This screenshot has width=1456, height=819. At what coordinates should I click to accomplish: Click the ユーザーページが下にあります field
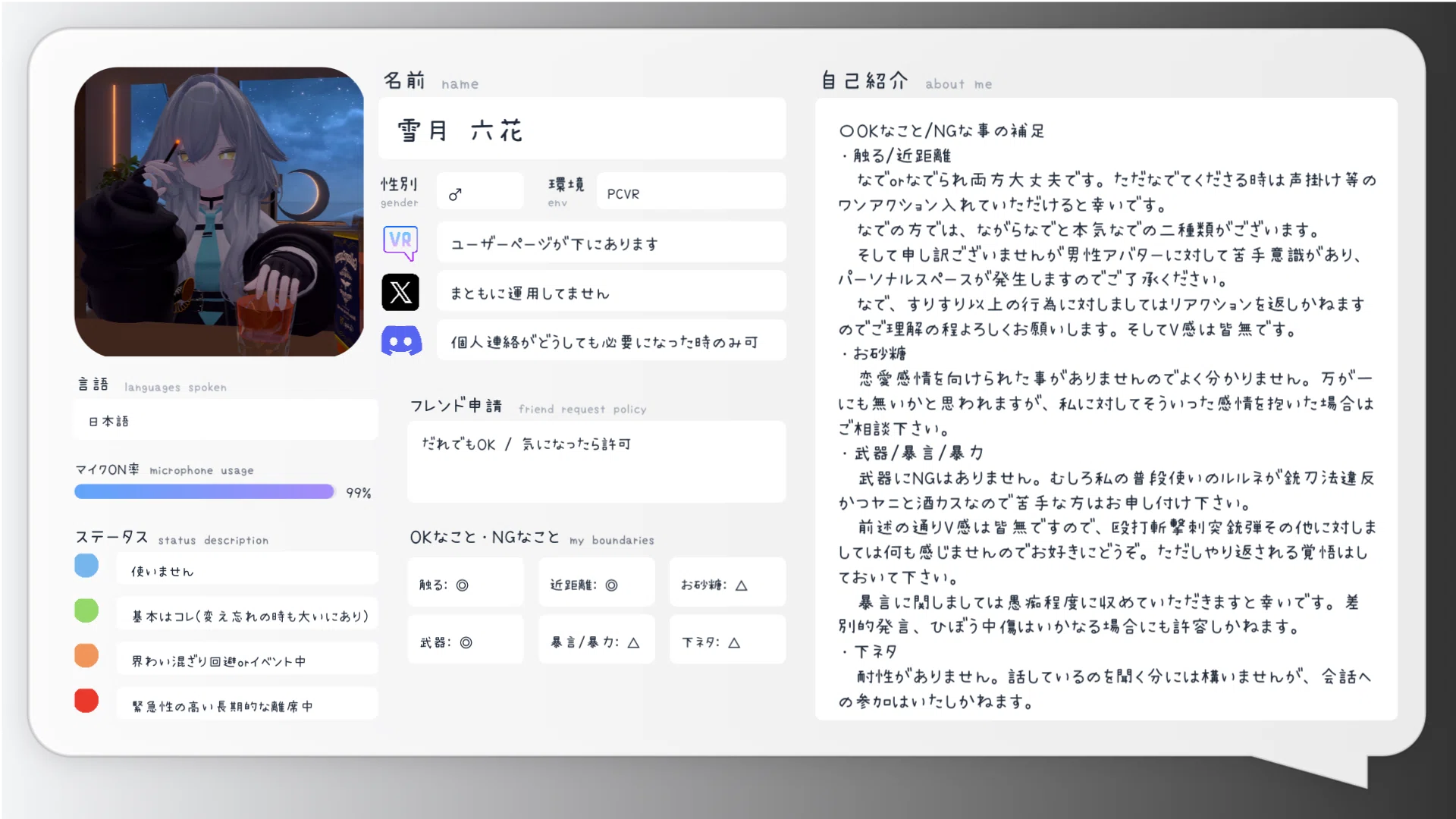611,243
